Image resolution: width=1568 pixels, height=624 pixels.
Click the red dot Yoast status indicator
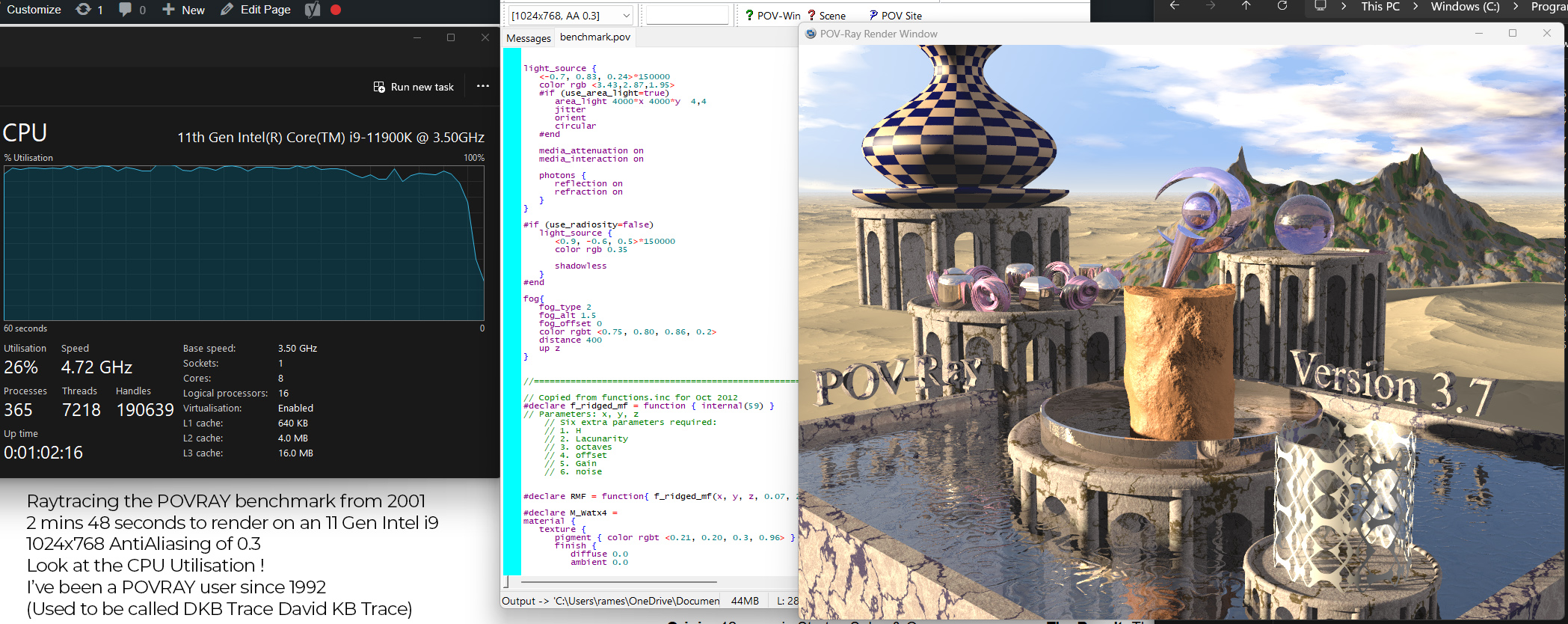336,10
